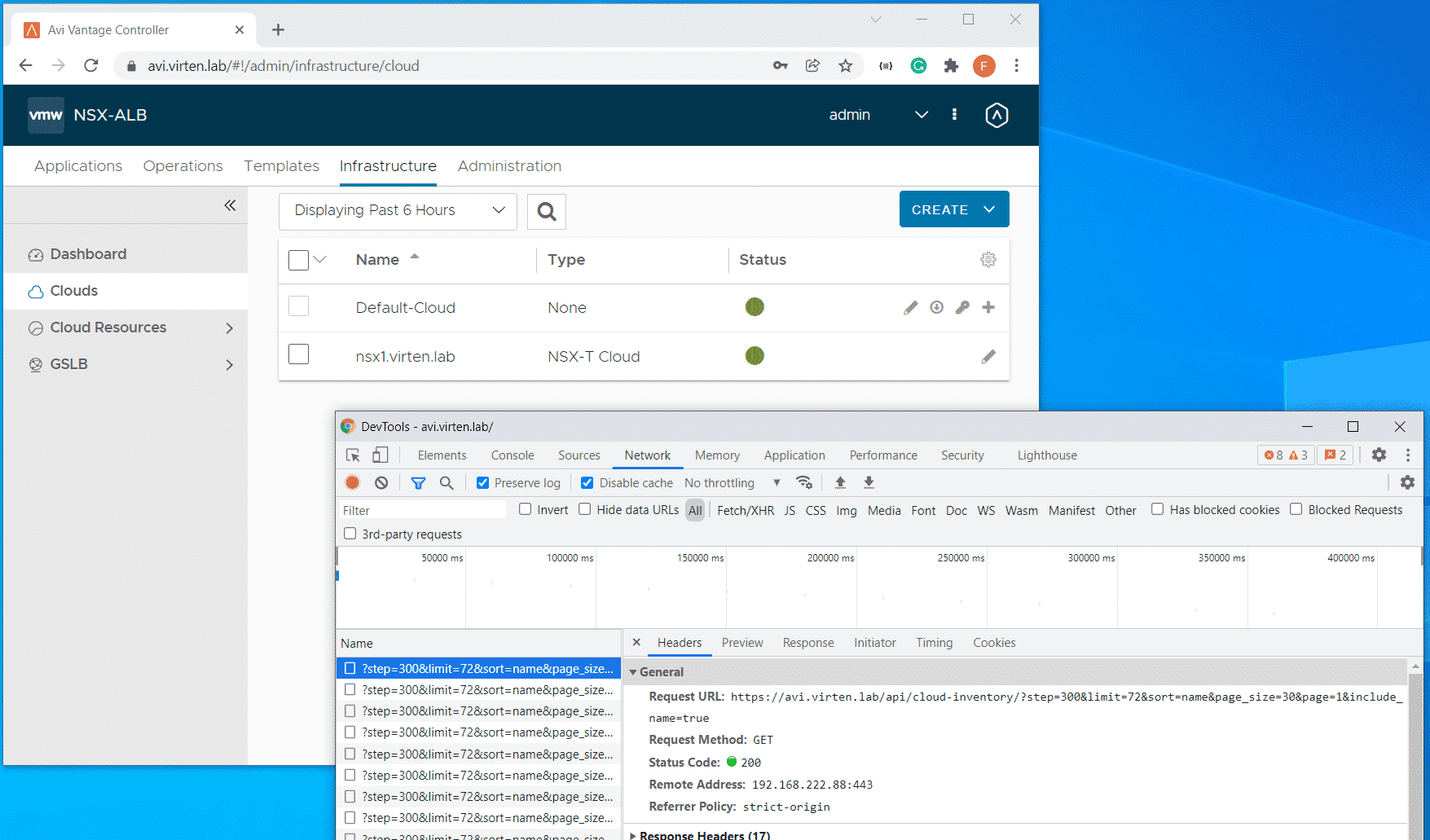The height and width of the screenshot is (840, 1430).
Task: Check Has blocked cookies option
Action: (x=1157, y=509)
